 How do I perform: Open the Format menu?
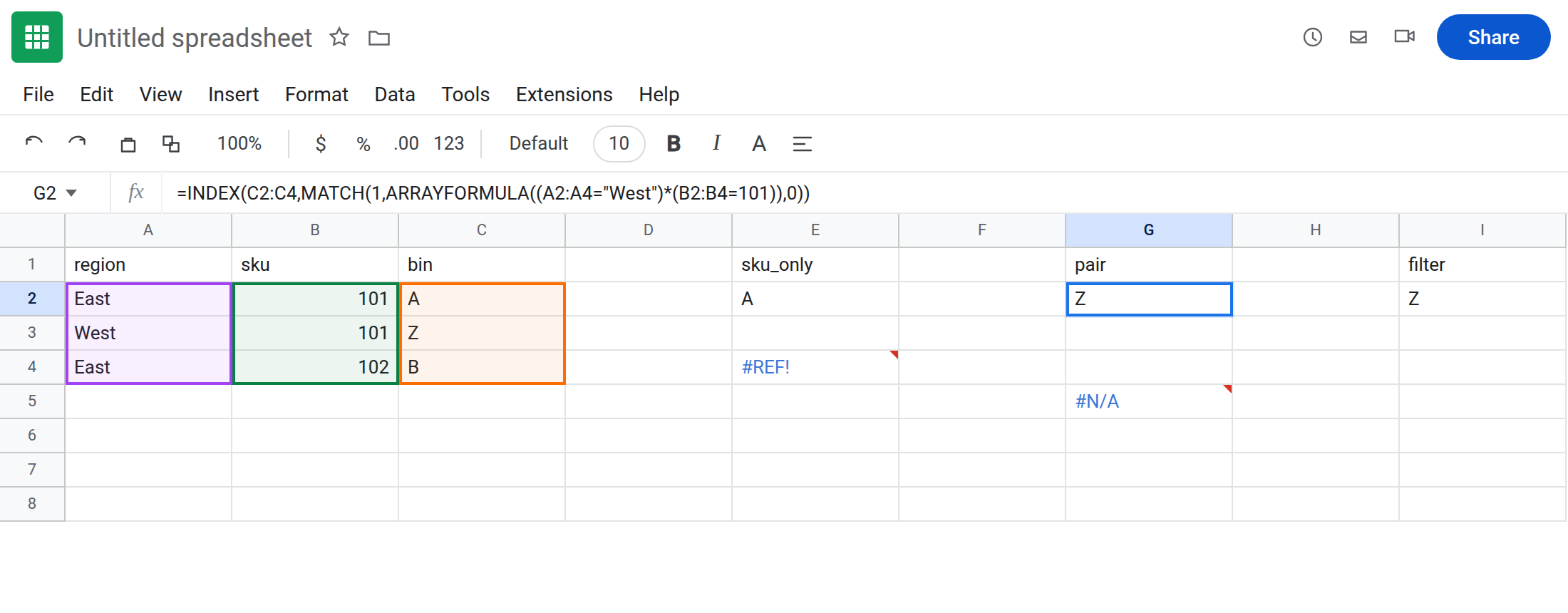pyautogui.click(x=316, y=94)
